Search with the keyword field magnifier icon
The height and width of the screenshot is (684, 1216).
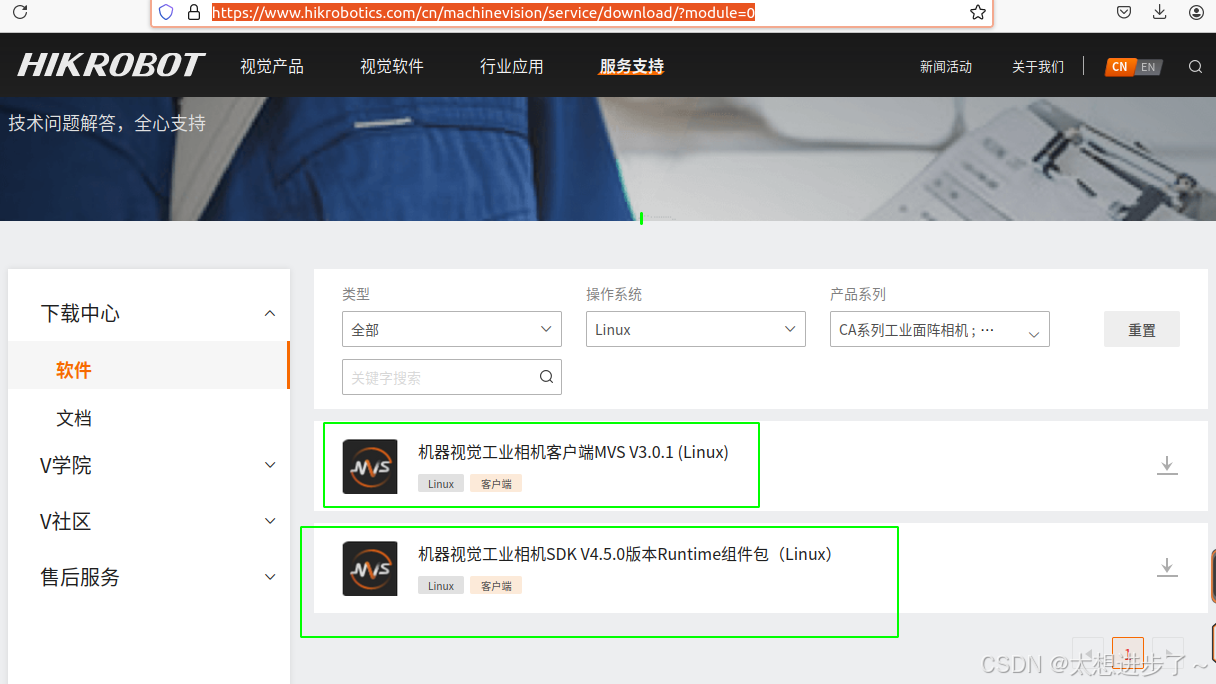546,377
